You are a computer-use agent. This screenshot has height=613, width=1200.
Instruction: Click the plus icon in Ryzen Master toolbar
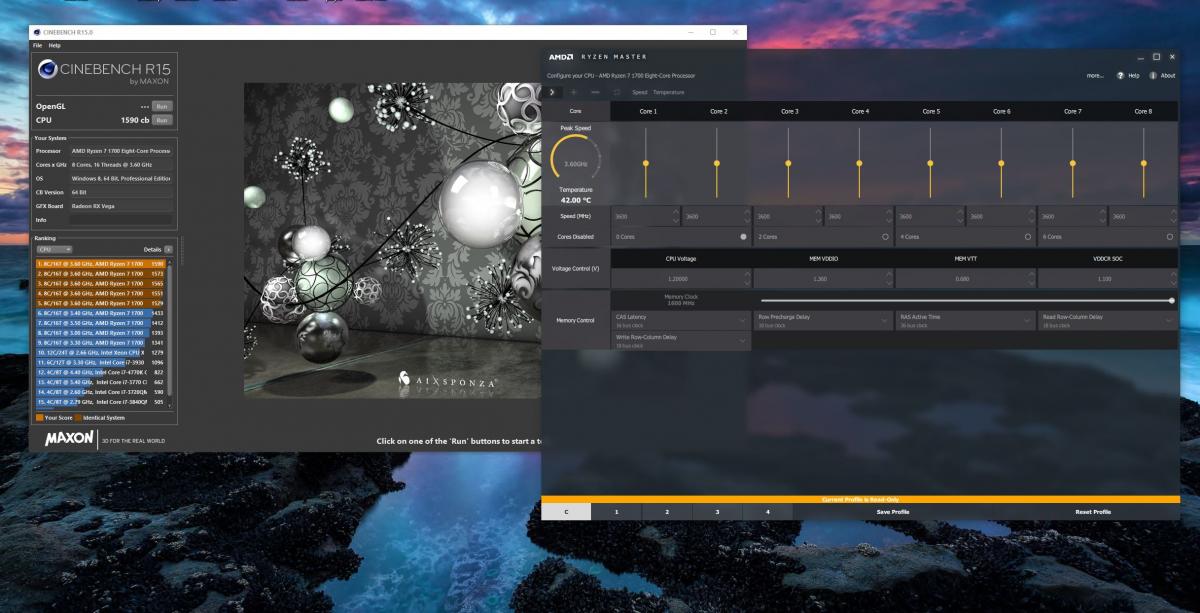(574, 92)
